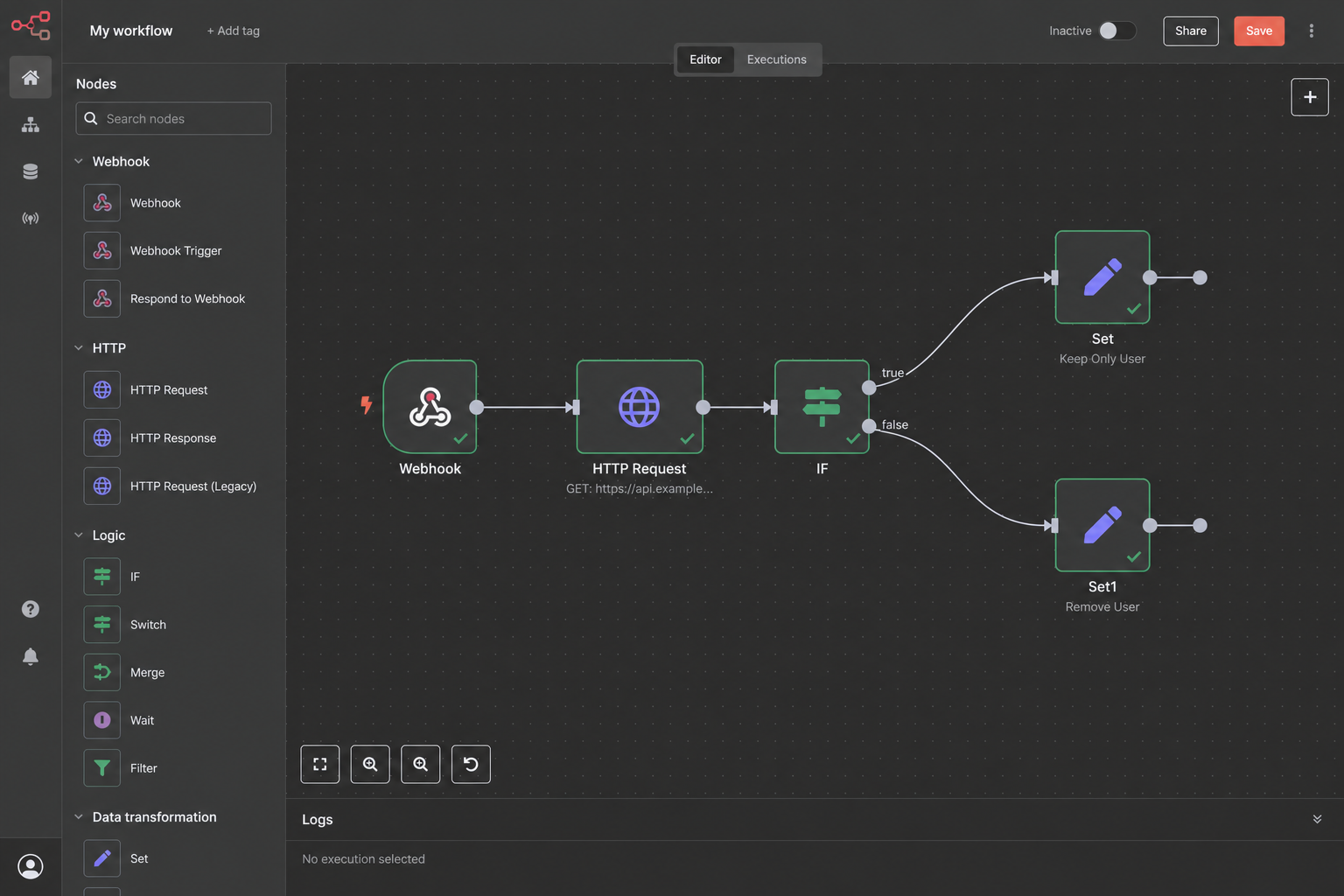The height and width of the screenshot is (896, 1344).
Task: Click the Set node end connector dot
Action: pos(1200,277)
